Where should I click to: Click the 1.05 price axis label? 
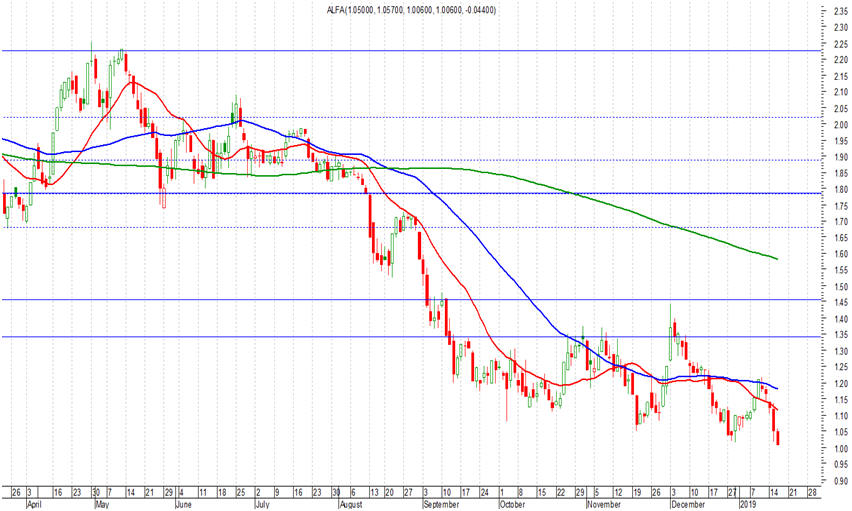pyautogui.click(x=841, y=432)
